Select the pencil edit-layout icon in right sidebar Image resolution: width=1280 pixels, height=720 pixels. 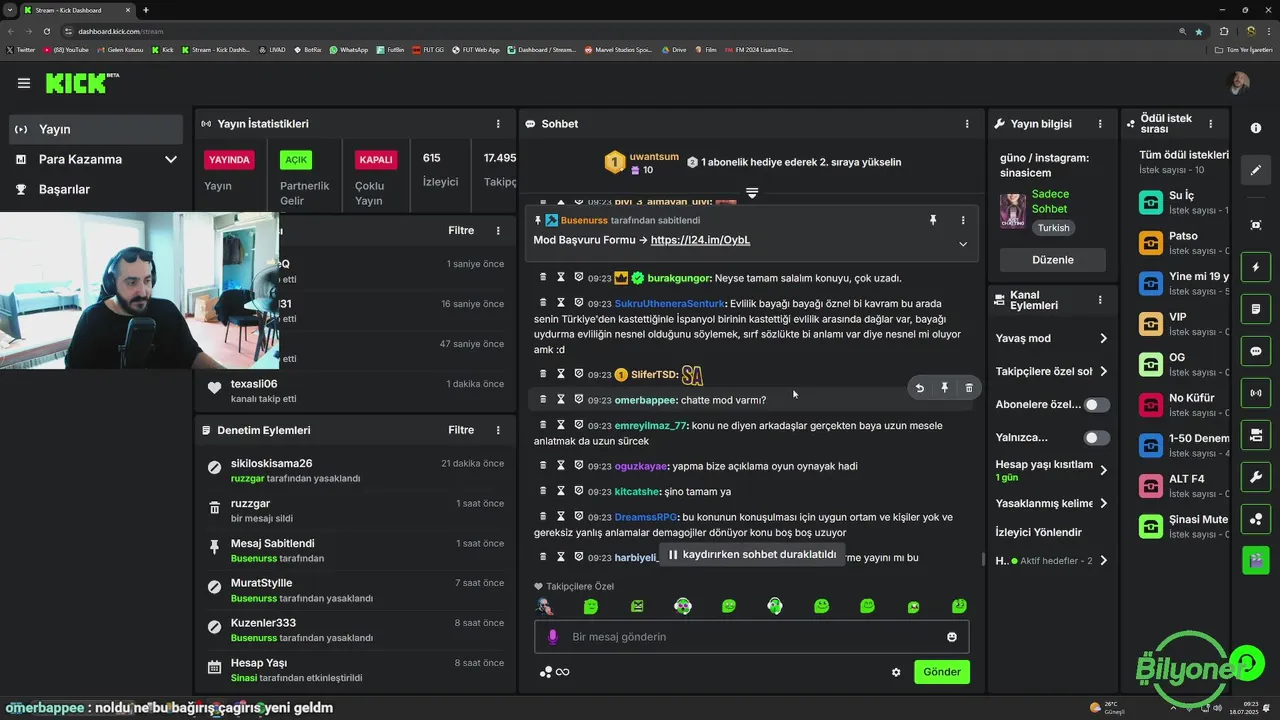1256,170
